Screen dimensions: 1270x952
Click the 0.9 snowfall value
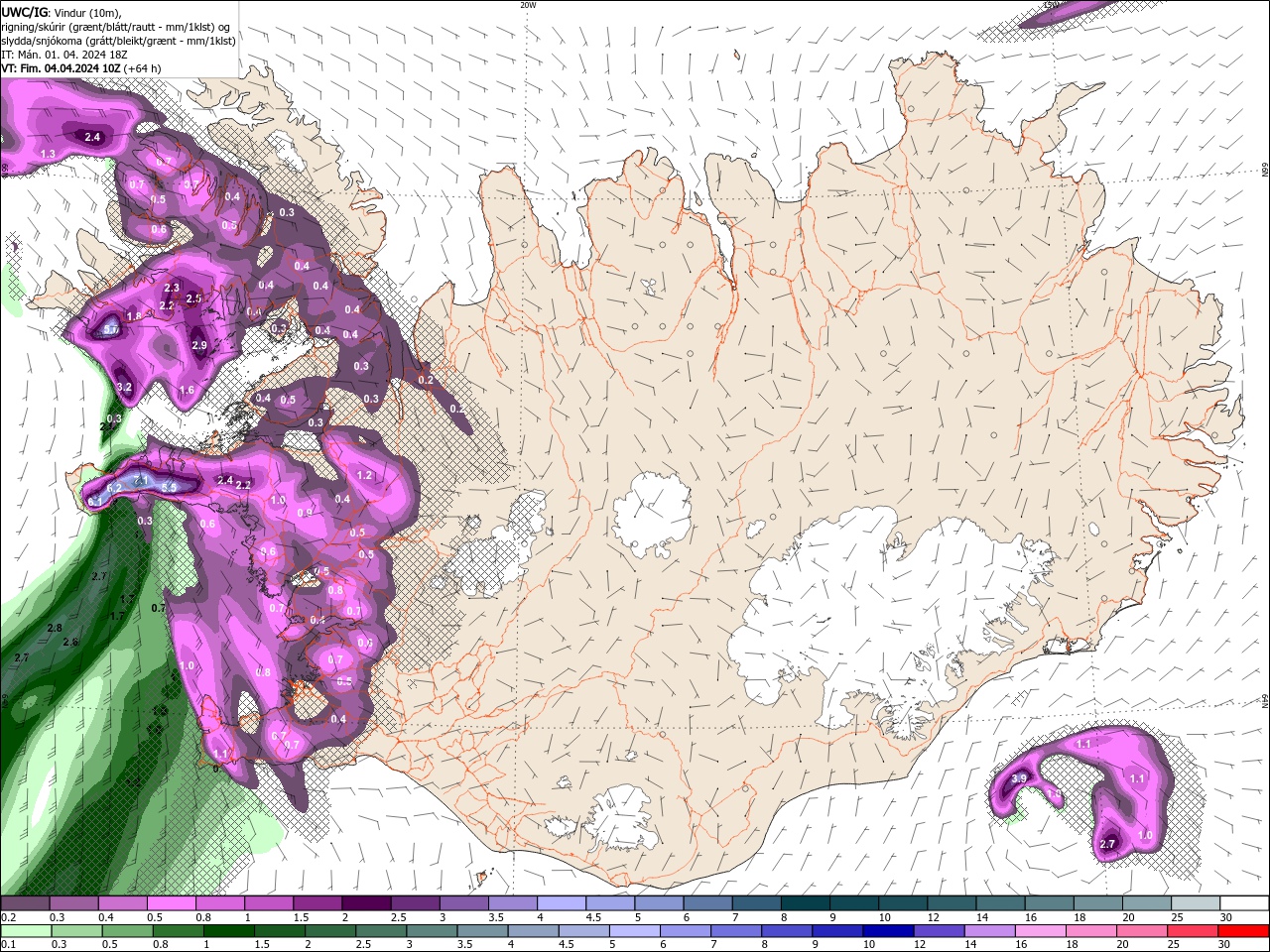[305, 513]
